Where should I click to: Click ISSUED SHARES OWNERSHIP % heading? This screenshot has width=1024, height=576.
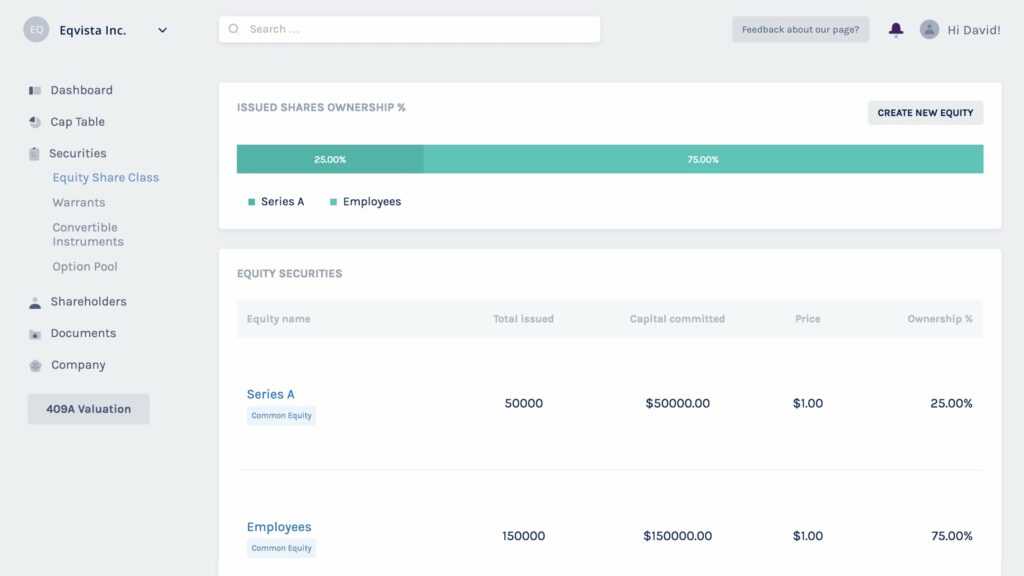point(321,107)
